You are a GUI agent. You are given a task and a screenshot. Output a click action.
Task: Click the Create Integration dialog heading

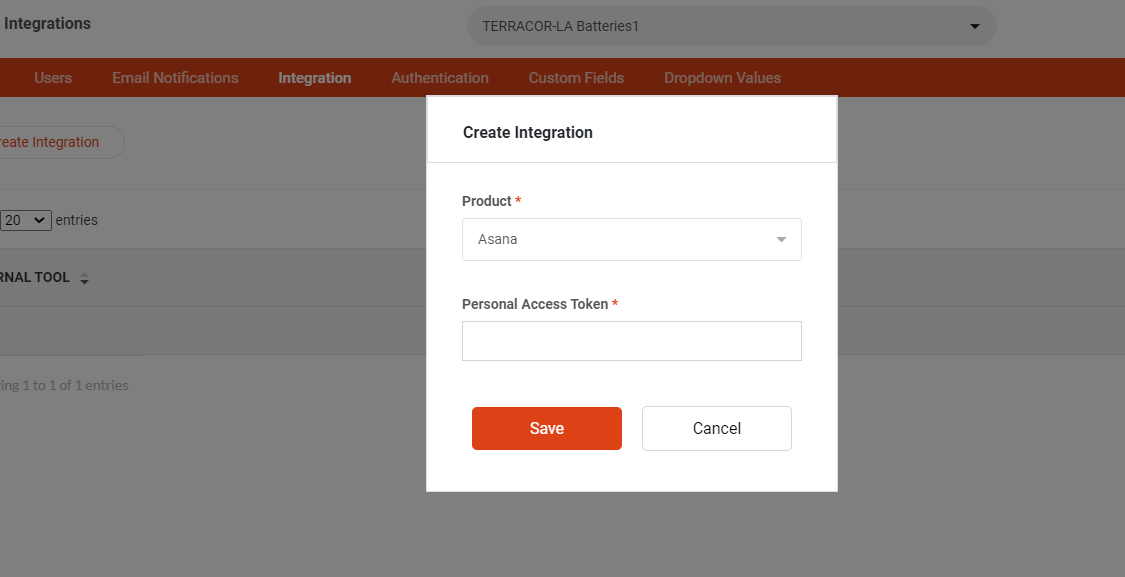click(527, 132)
